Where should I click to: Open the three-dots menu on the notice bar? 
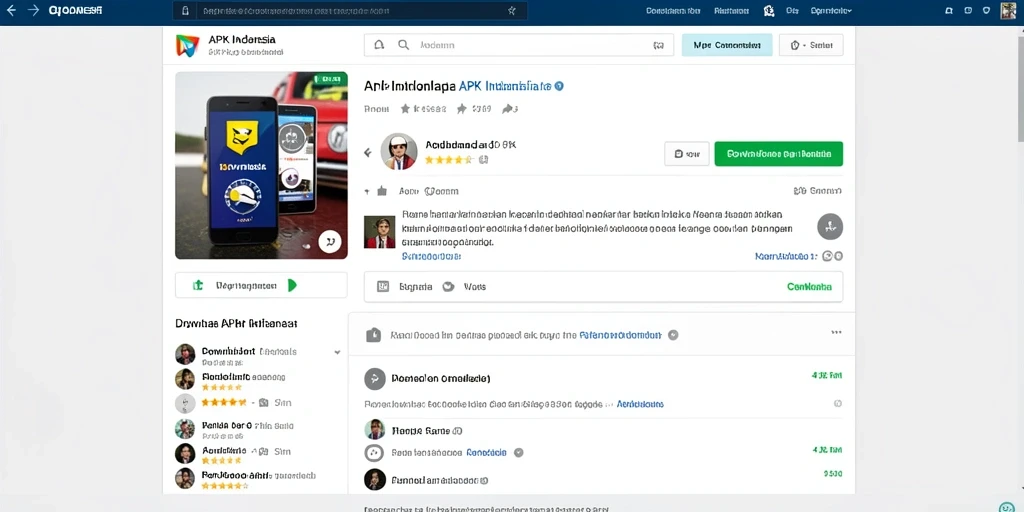[836, 332]
